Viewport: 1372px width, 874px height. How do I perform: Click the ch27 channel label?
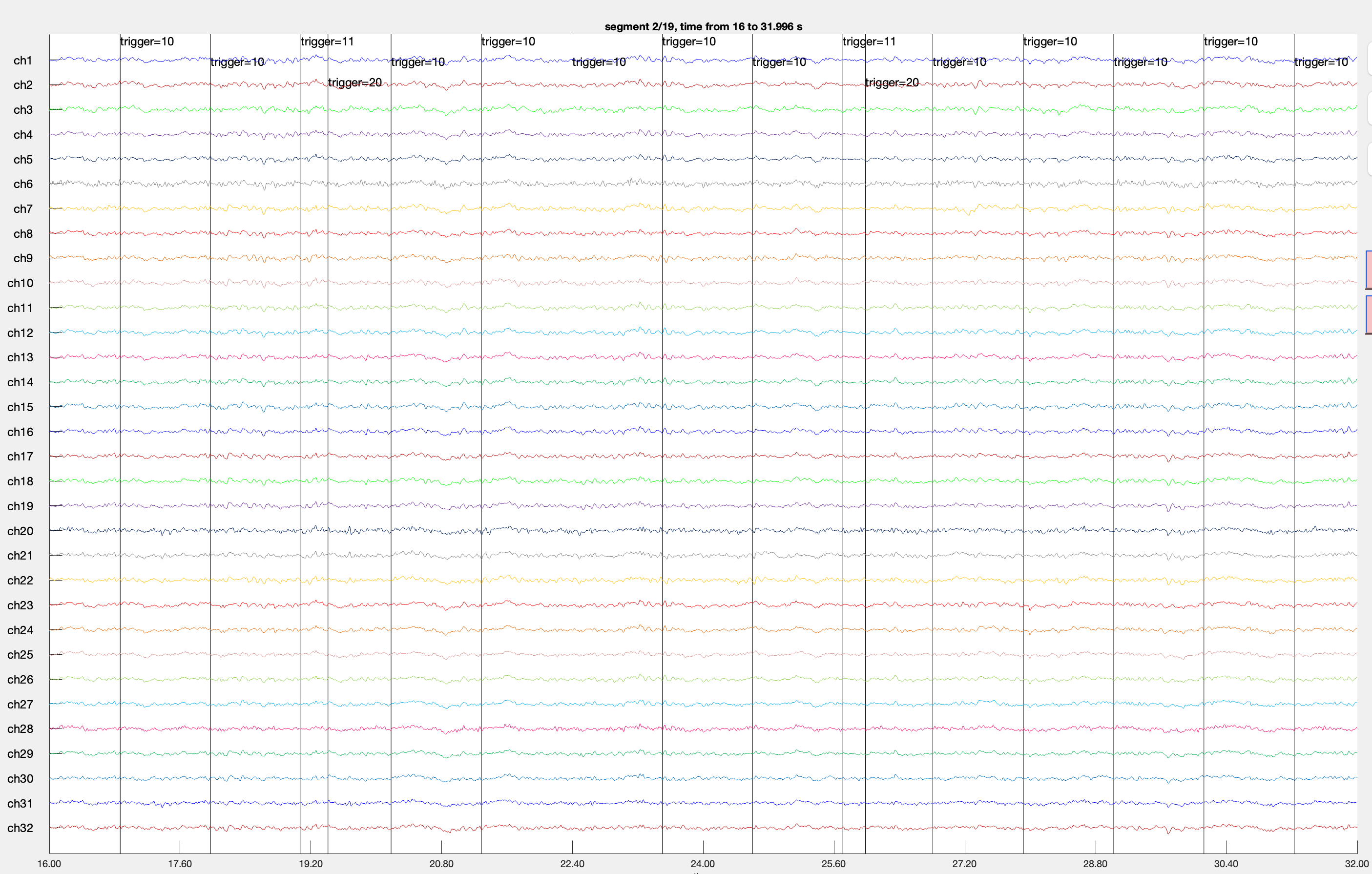click(20, 704)
